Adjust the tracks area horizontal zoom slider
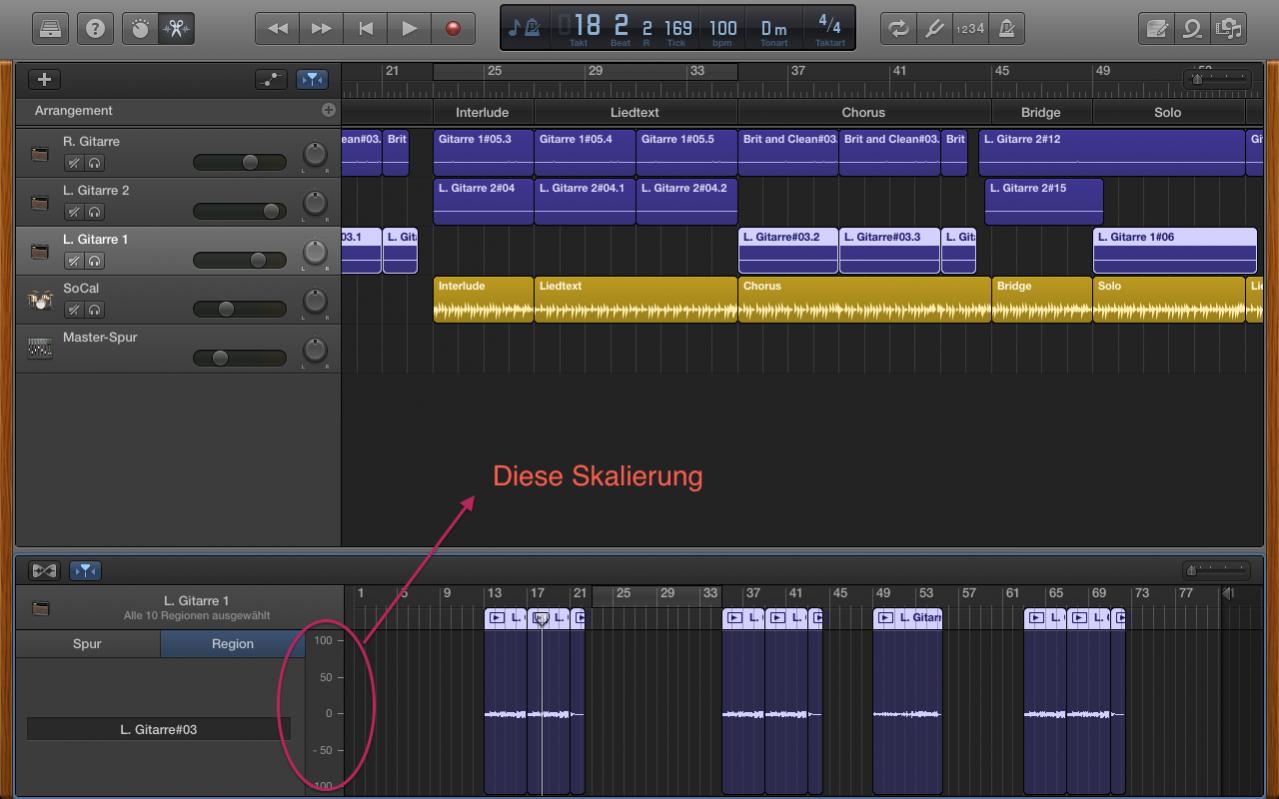The image size is (1279, 799). click(x=1216, y=79)
